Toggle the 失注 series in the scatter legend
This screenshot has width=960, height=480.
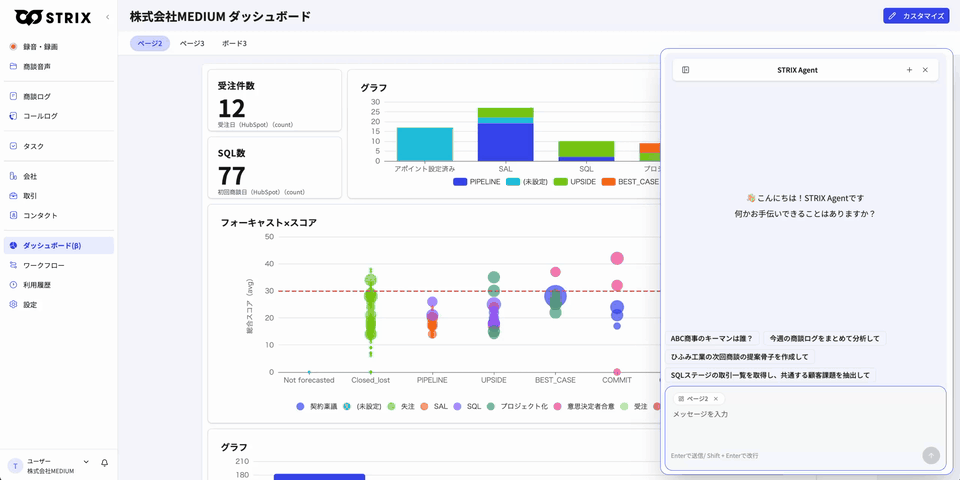tap(400, 406)
